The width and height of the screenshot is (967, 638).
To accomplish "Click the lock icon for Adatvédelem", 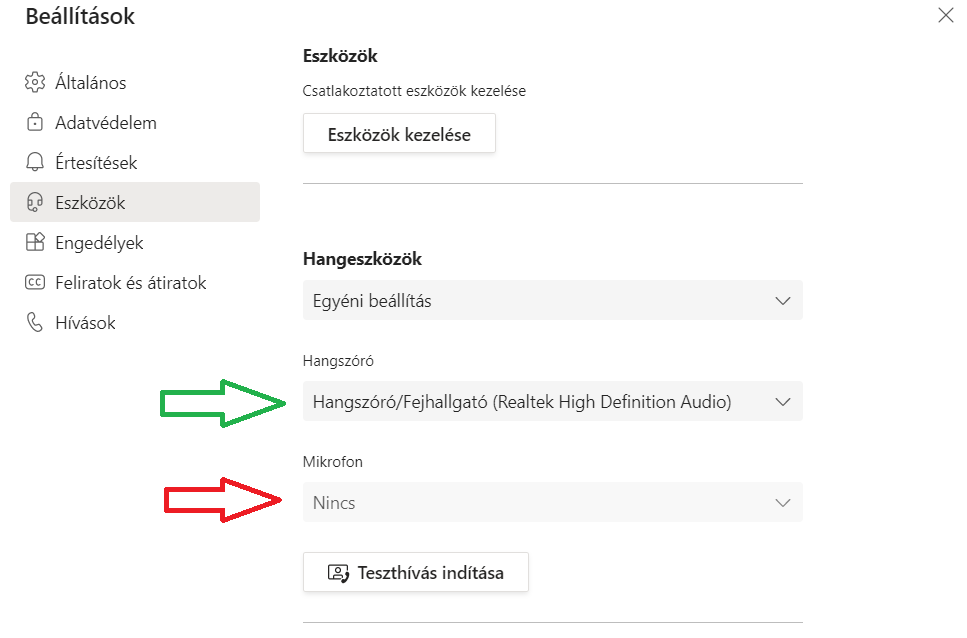I will (x=35, y=123).
